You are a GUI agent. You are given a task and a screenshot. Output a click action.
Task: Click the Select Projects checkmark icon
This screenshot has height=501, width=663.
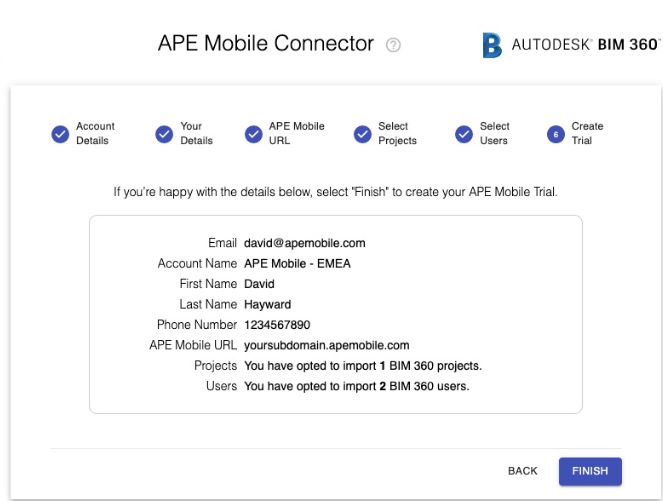point(363,134)
